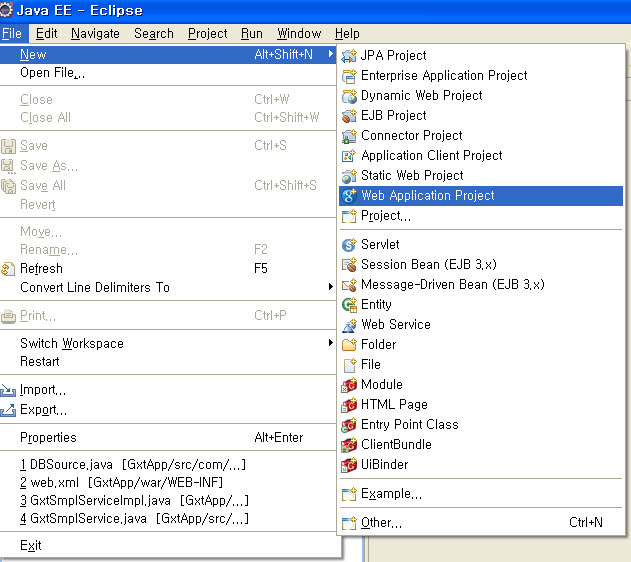Click the Other... wizard icon
This screenshot has height=562, width=631.
point(349,523)
